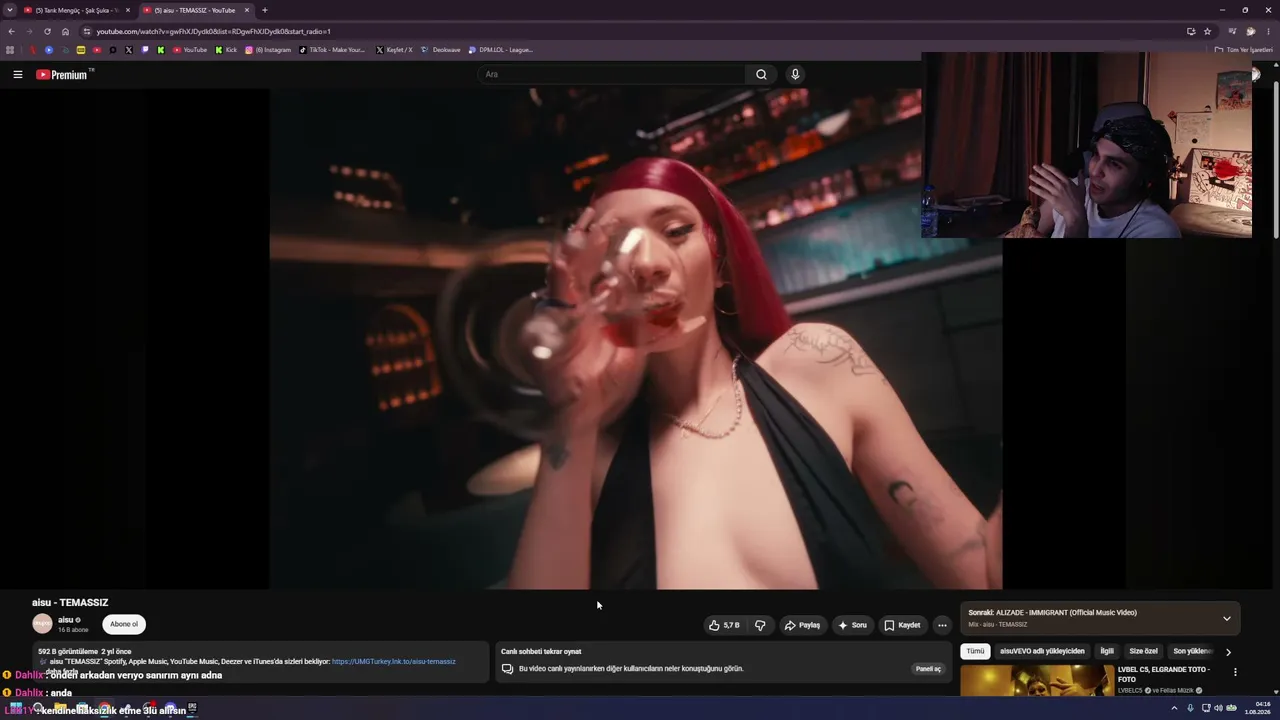Dislike the aisu - TEMASSIZ video
Image resolution: width=1280 pixels, height=720 pixels.
tap(760, 625)
